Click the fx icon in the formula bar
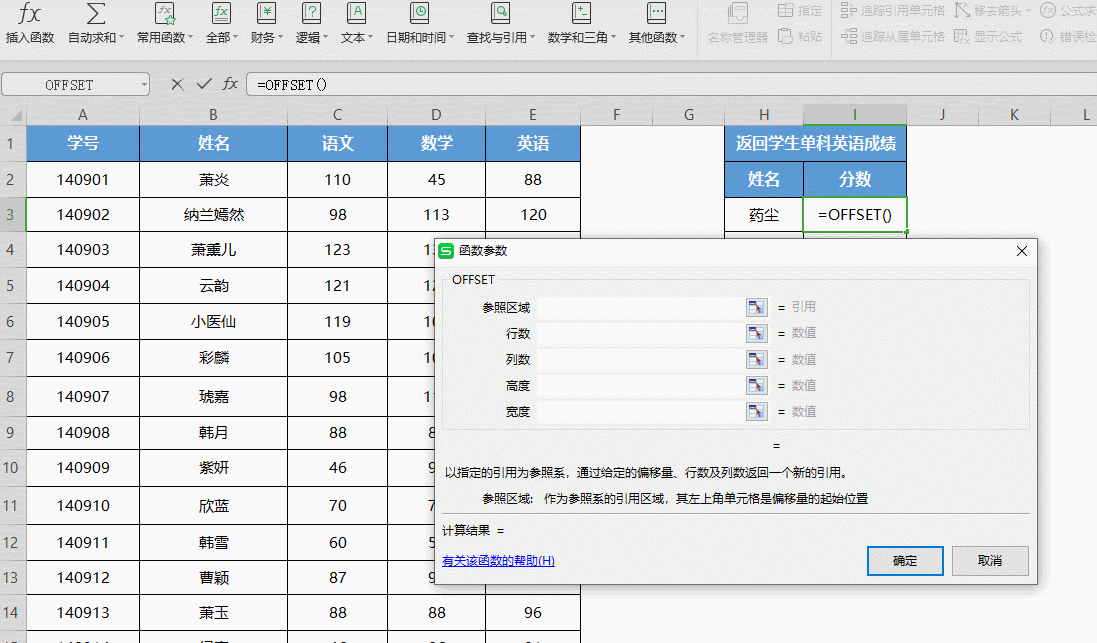The image size is (1097, 643). 230,85
